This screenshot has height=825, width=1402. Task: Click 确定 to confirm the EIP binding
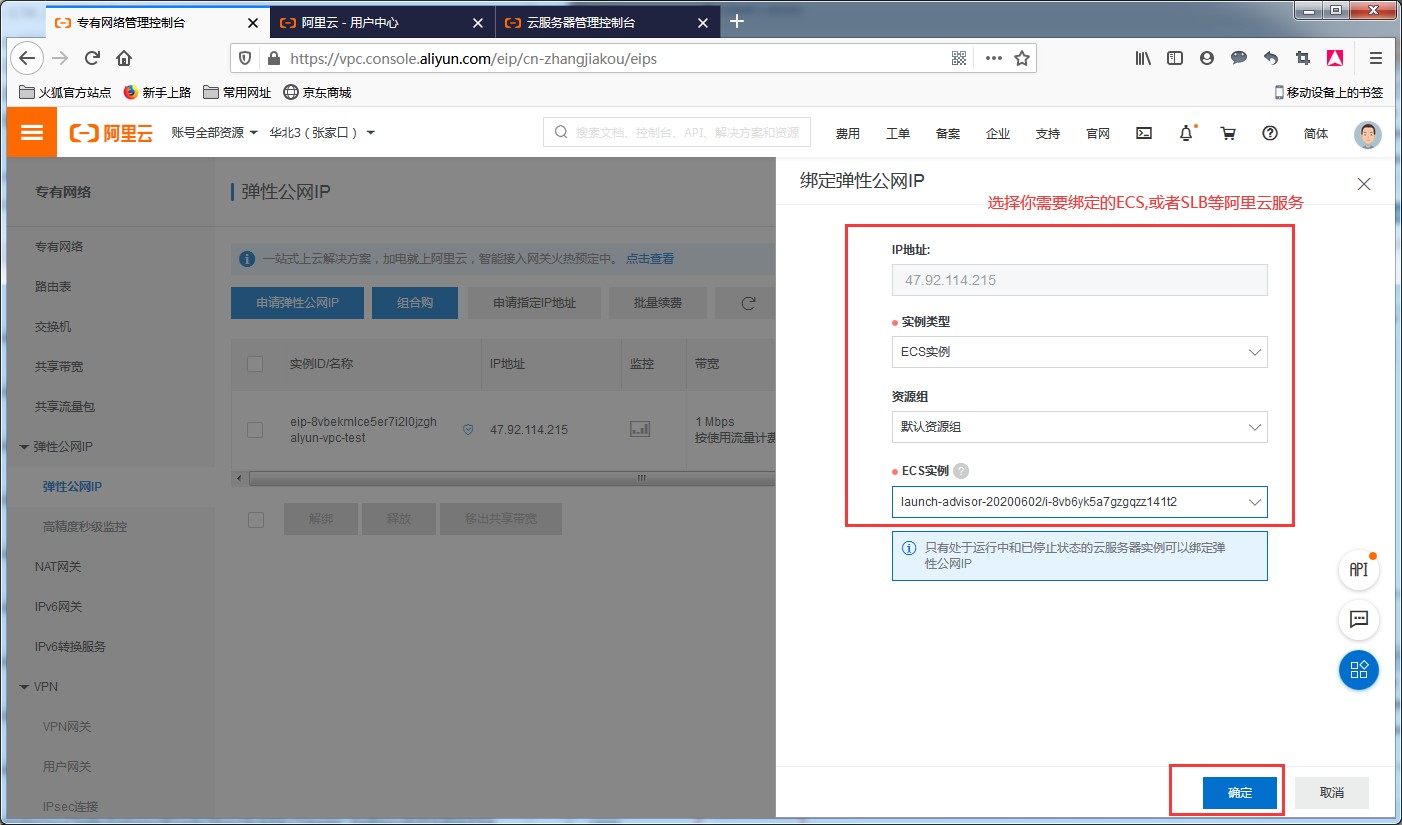[x=1239, y=792]
